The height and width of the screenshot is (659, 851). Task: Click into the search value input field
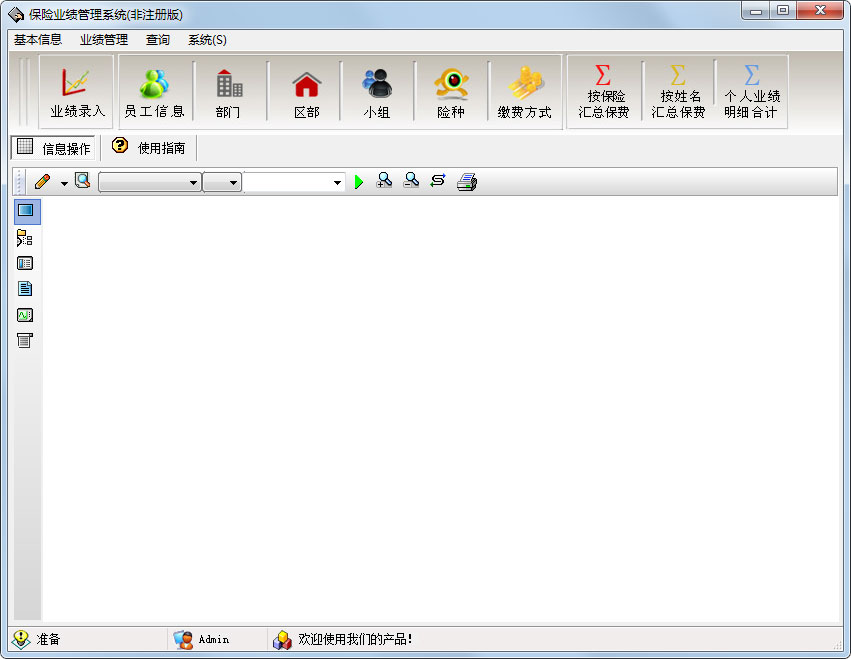pyautogui.click(x=287, y=182)
